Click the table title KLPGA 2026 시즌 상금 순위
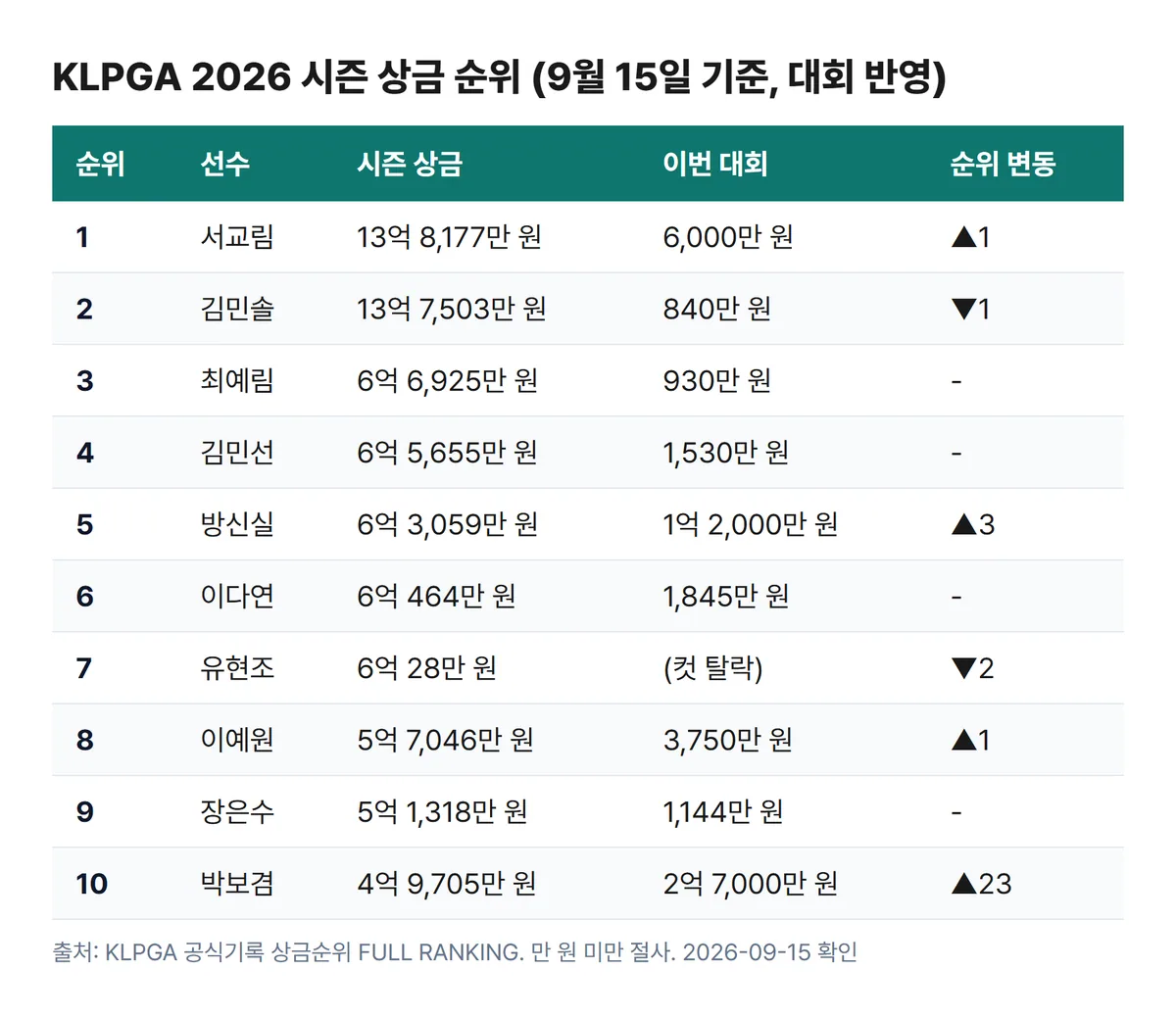1176x1018 pixels. (286, 76)
